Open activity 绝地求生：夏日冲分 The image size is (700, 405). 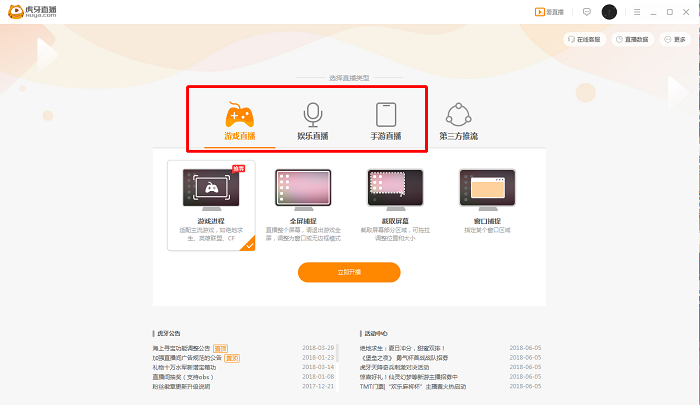[x=403, y=348]
